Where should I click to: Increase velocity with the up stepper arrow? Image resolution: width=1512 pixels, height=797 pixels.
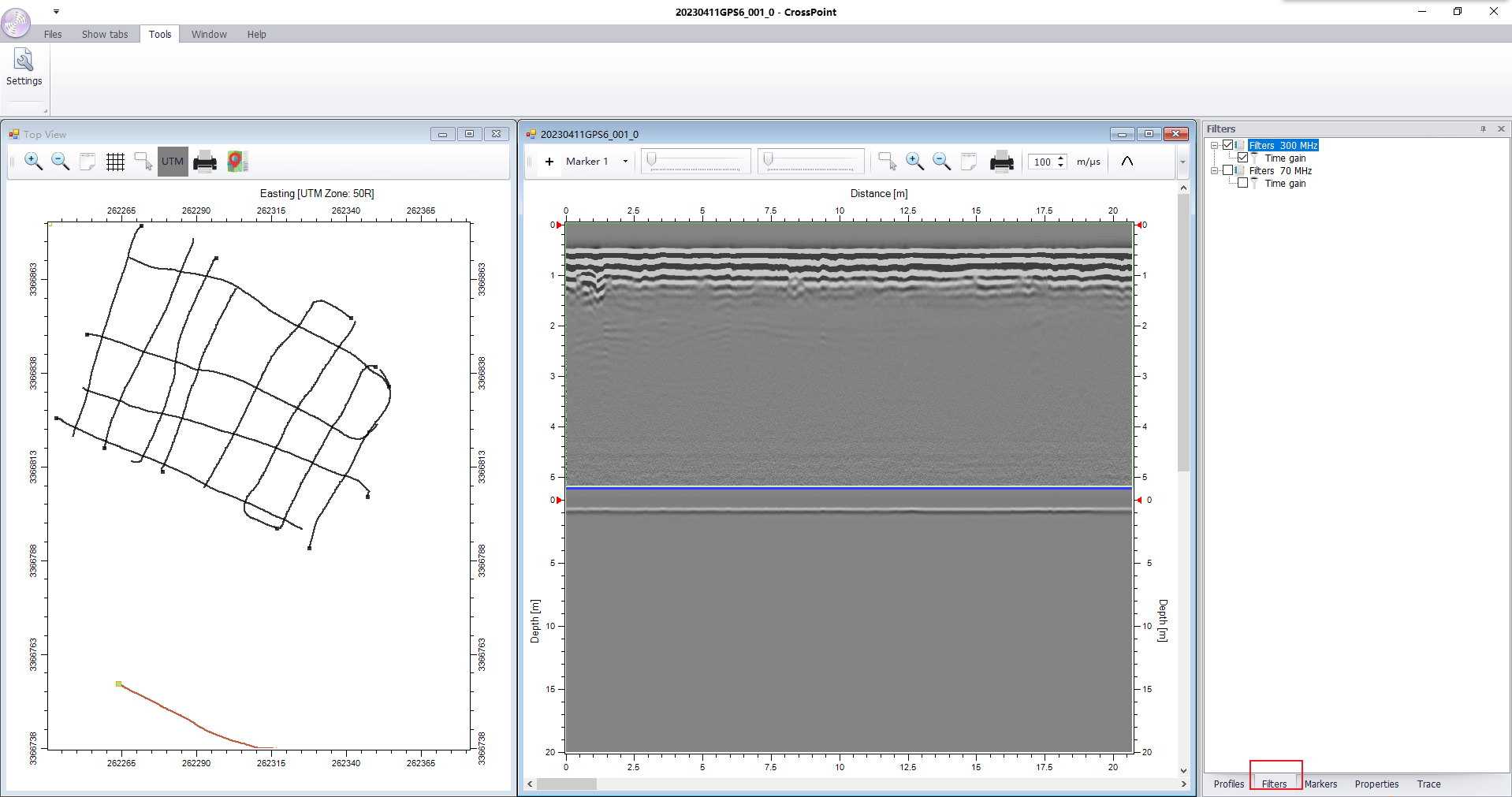pyautogui.click(x=1061, y=158)
